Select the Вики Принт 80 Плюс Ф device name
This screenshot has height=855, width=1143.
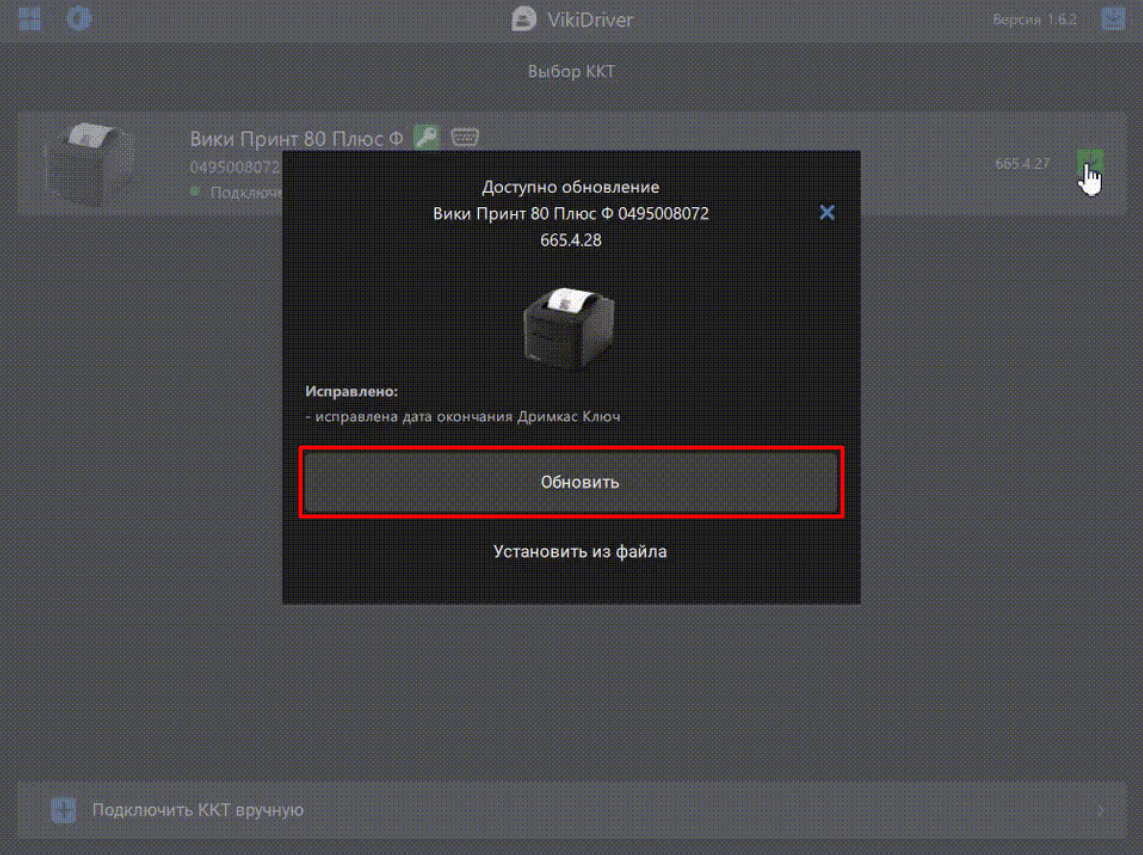pyautogui.click(x=296, y=139)
